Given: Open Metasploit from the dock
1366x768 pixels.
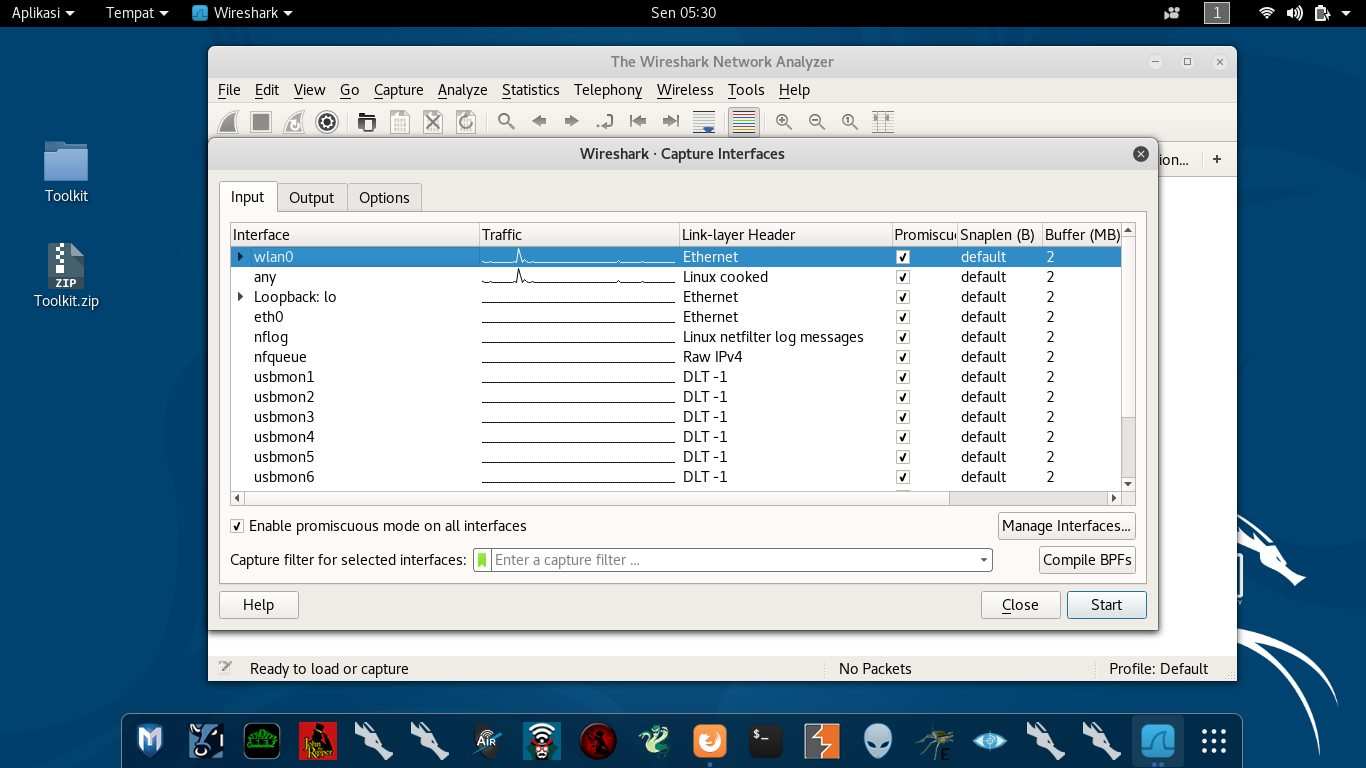Looking at the screenshot, I should (x=150, y=740).
